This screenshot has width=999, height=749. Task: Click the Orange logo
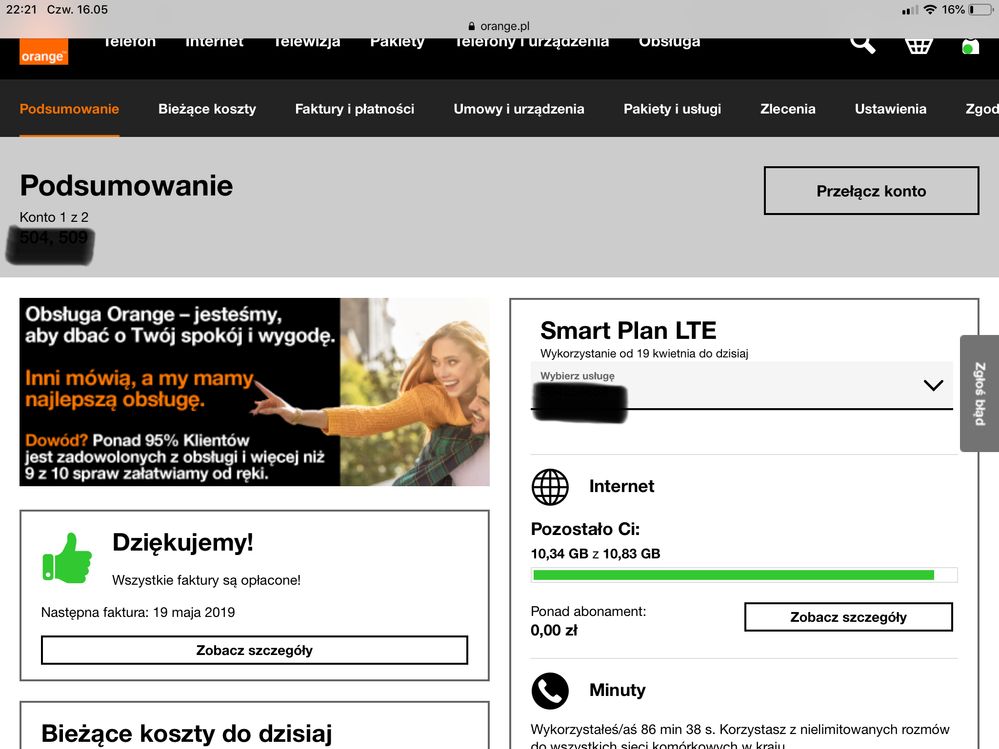coord(44,52)
